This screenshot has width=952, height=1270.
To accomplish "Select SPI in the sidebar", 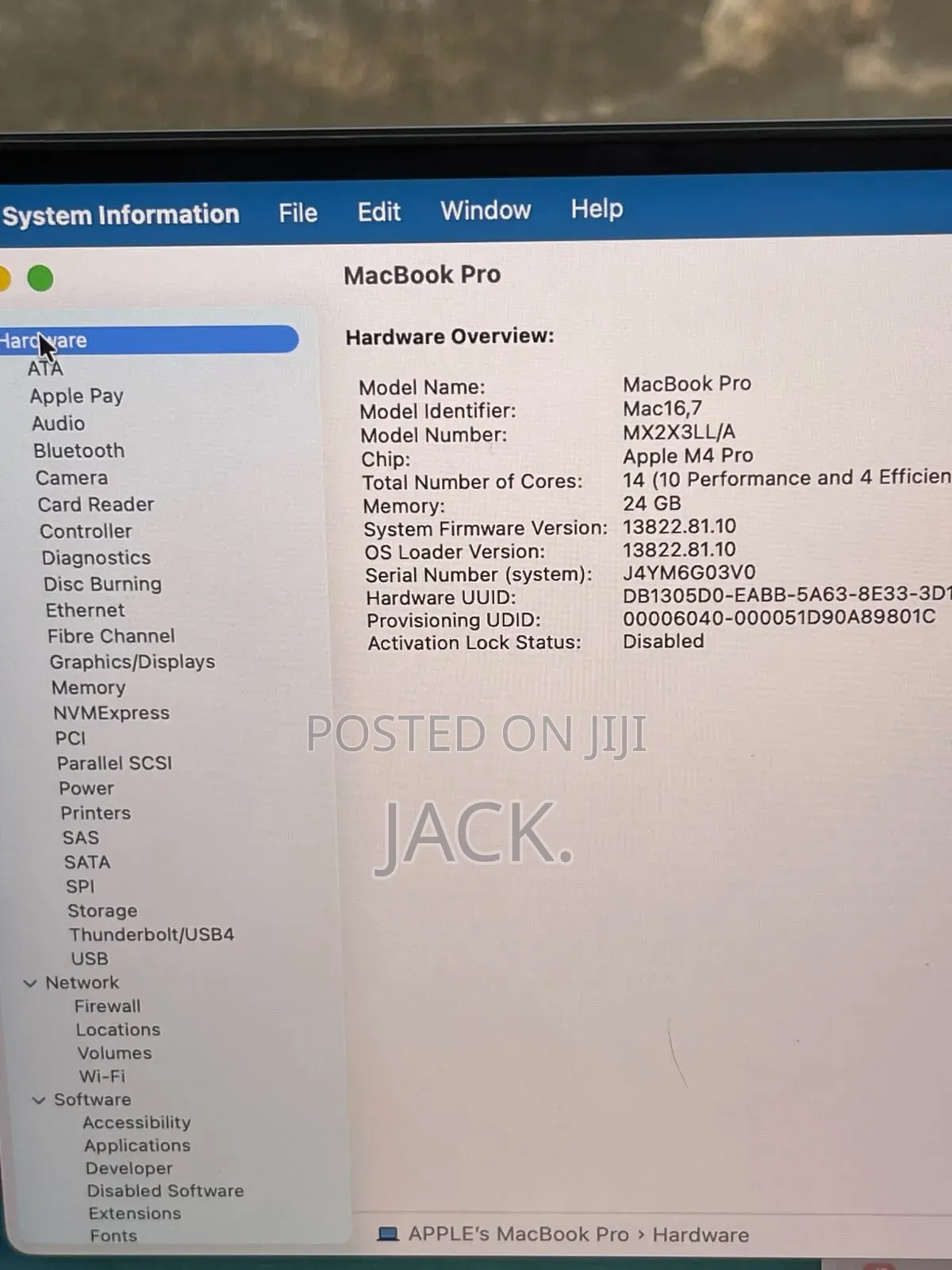I will tap(80, 887).
